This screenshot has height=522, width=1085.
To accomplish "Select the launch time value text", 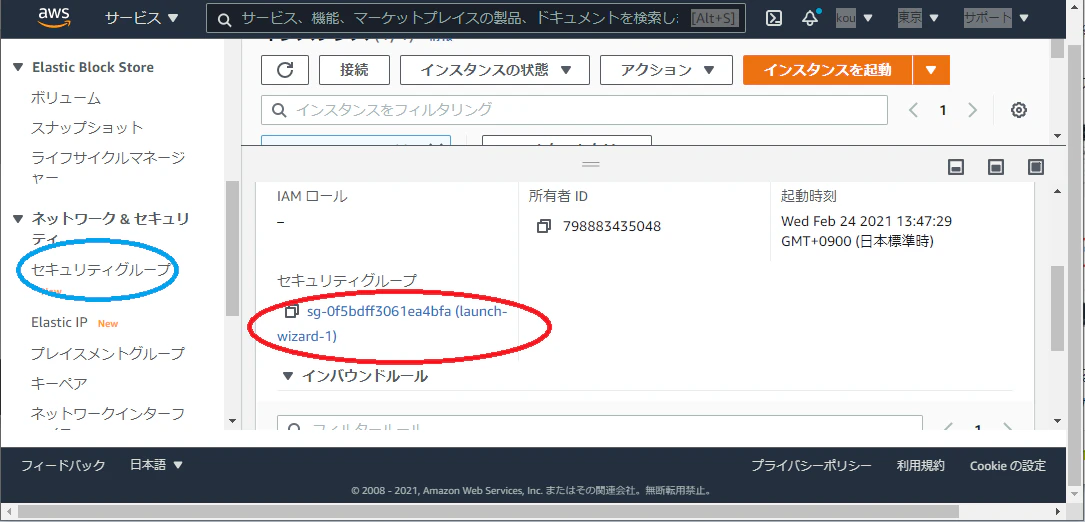I will click(x=866, y=231).
